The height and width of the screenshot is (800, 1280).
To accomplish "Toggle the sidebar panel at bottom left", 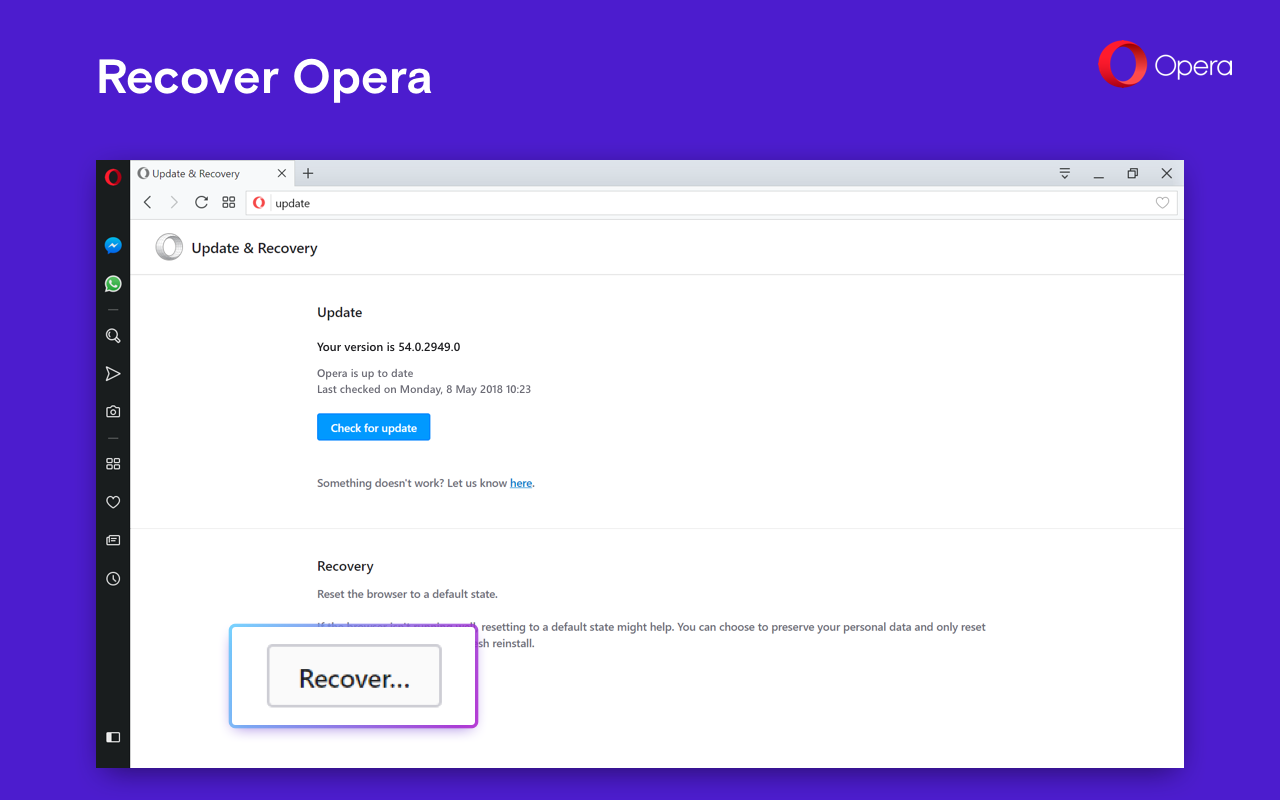I will [x=113, y=737].
